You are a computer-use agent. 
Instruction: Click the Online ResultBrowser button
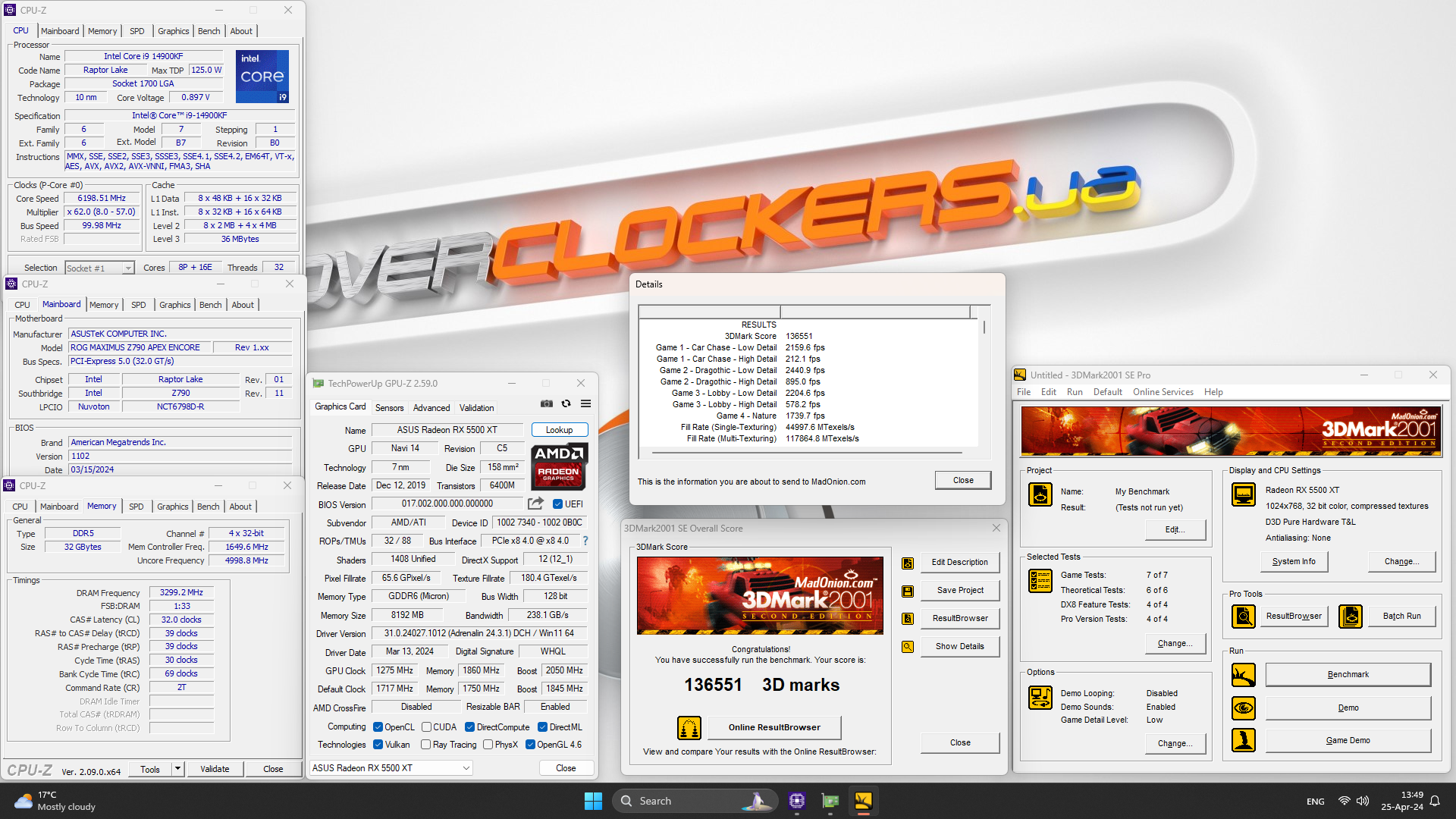[x=774, y=728]
